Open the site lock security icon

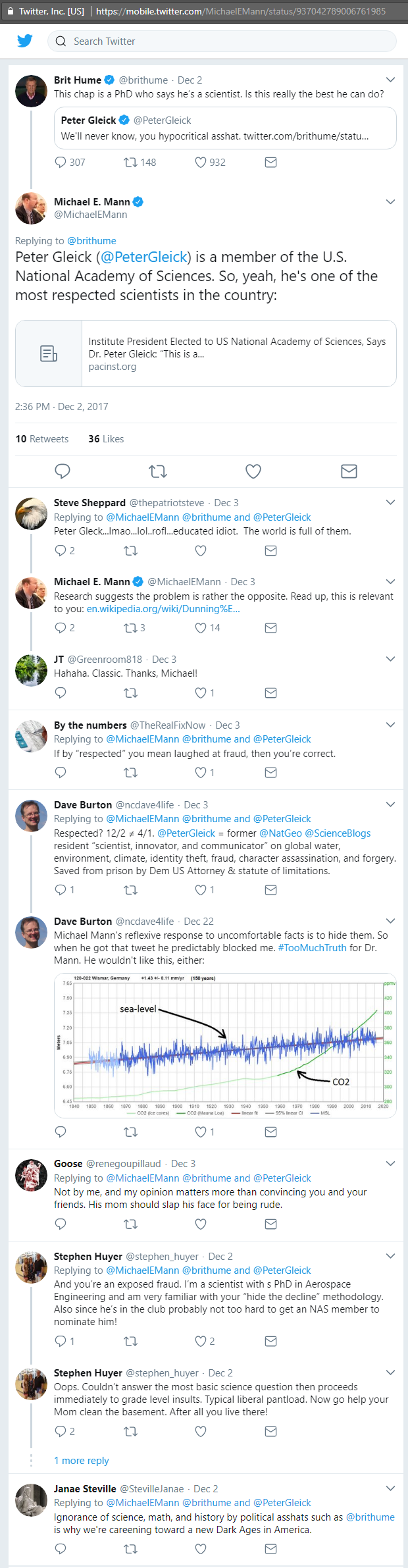click(x=10, y=11)
